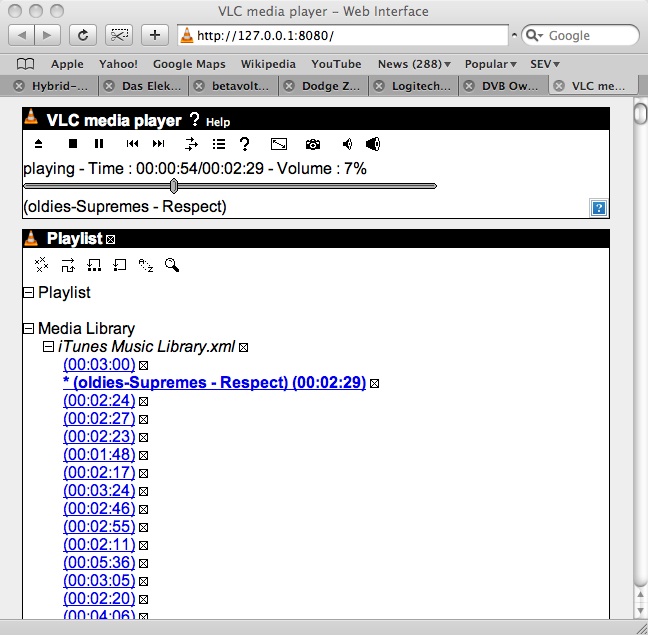Collapse iTunes Music Library.xml node
This screenshot has height=635, width=648.
coord(48,347)
